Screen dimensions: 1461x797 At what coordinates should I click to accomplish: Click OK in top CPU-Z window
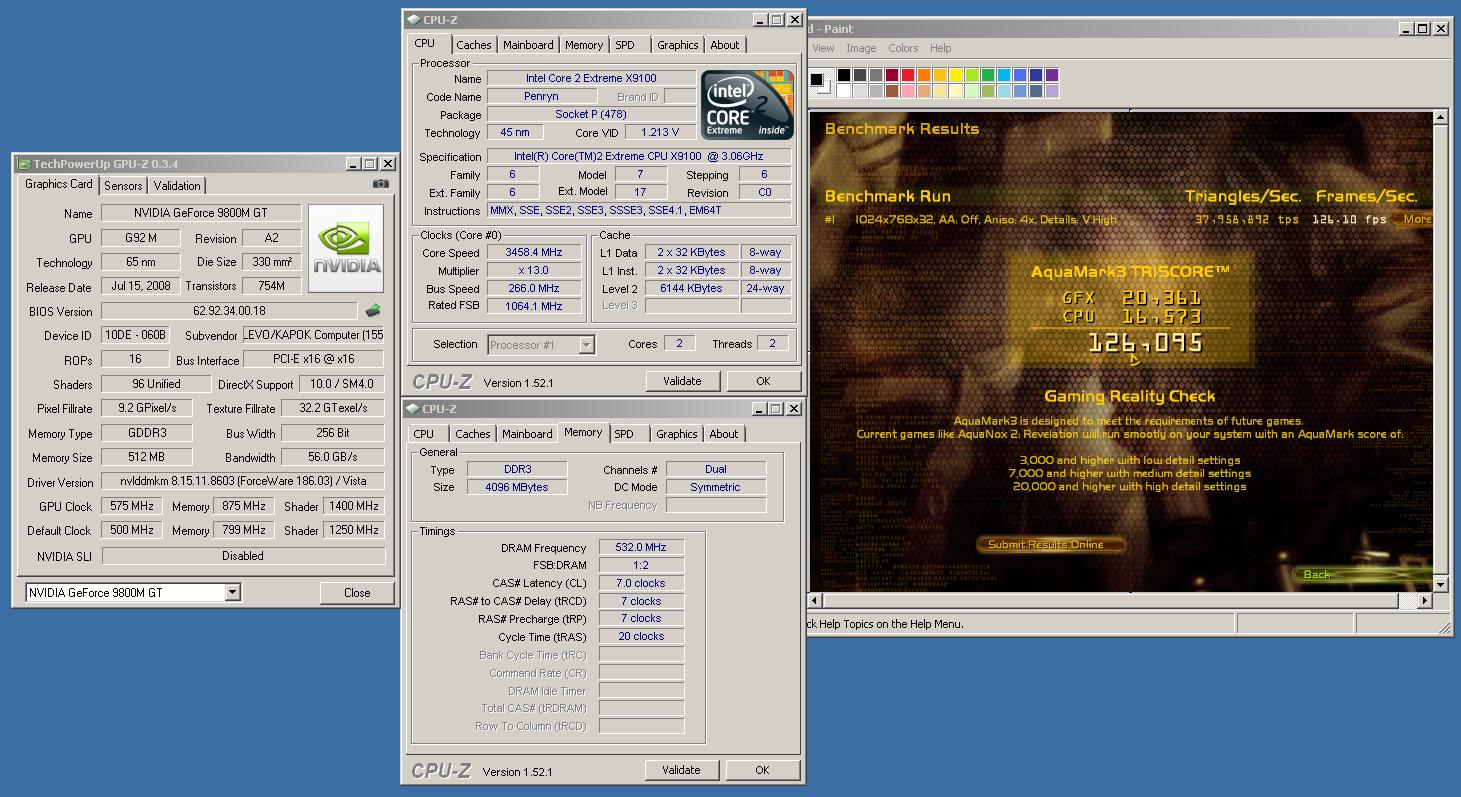763,381
